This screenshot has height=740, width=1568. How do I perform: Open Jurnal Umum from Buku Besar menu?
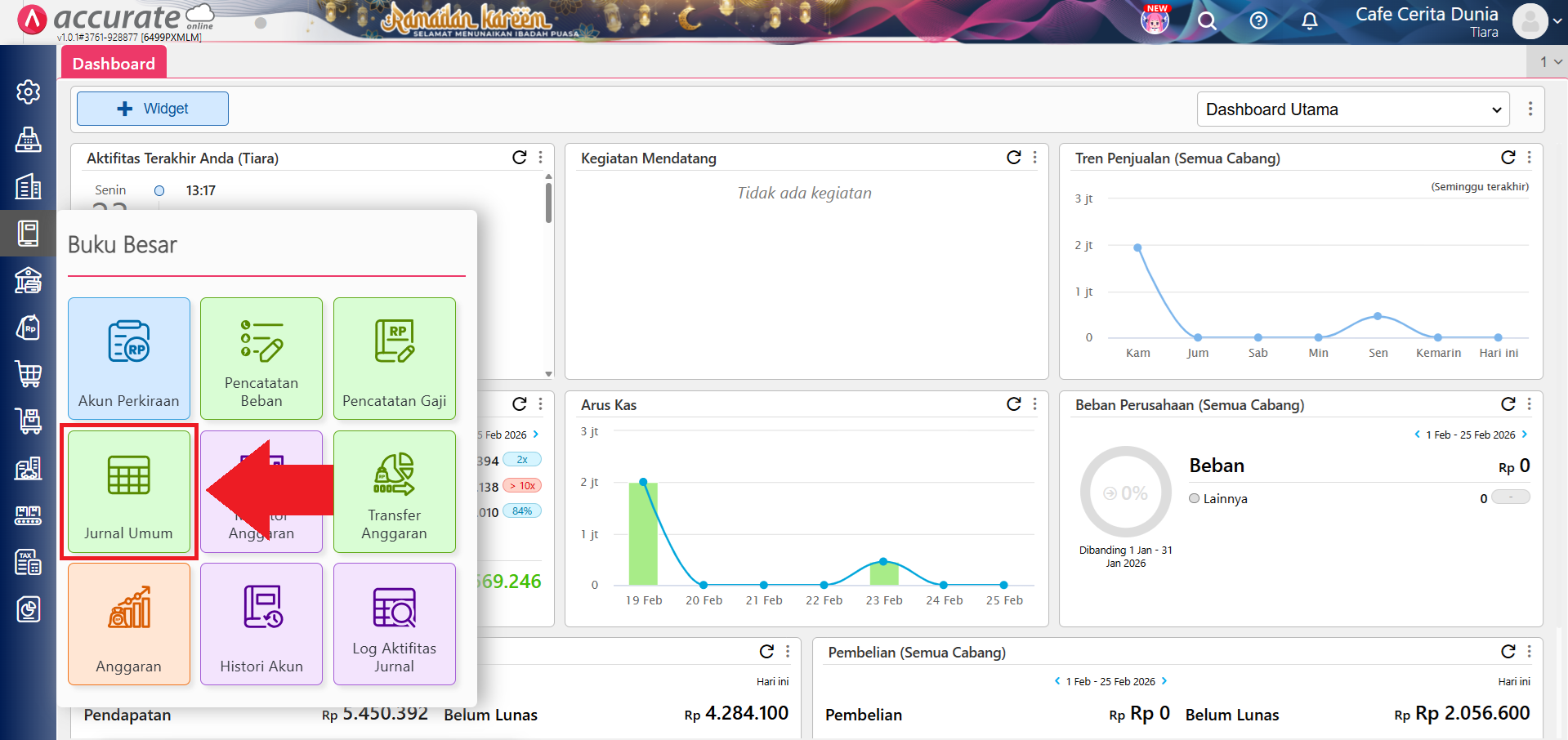coord(129,492)
